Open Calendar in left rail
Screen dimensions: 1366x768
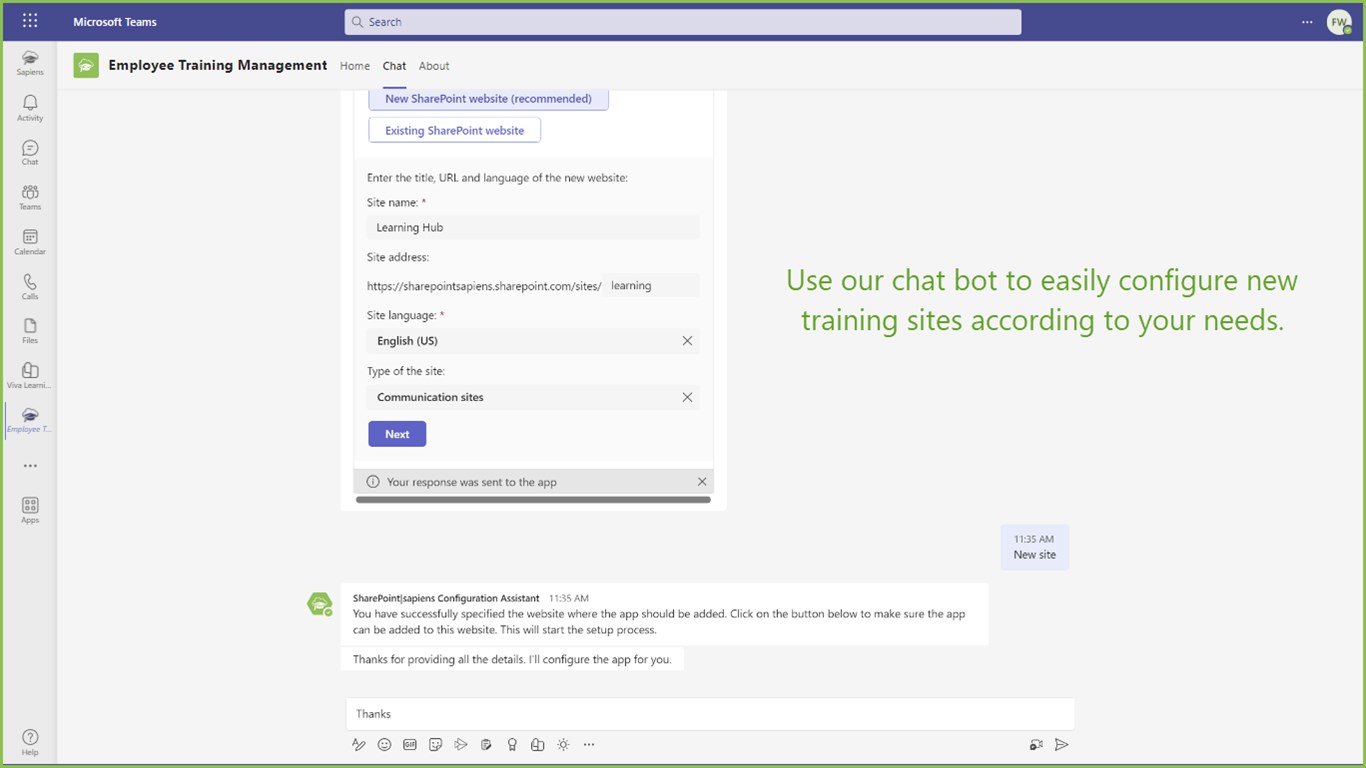pos(30,242)
